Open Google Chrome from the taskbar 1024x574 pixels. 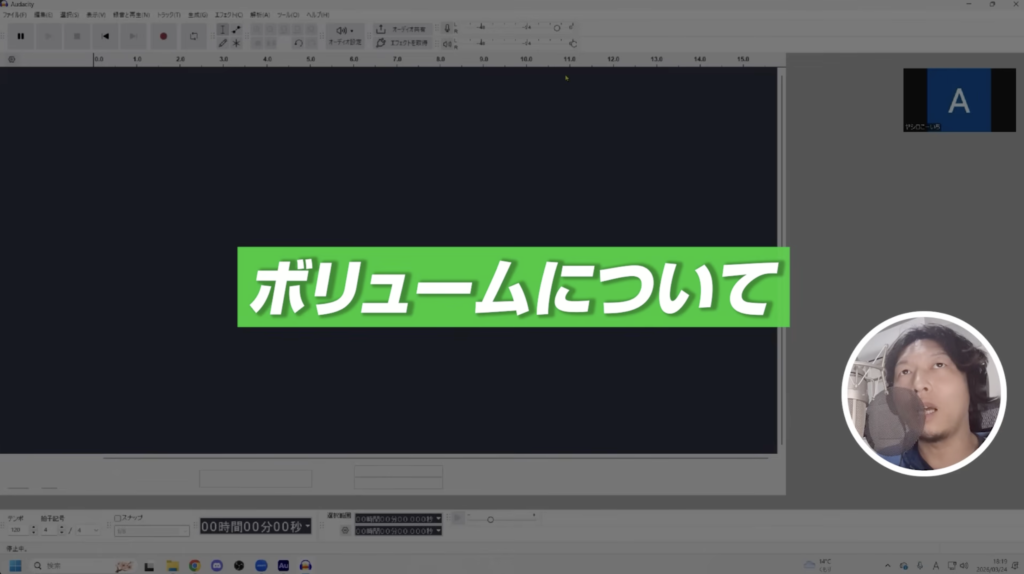tap(195, 565)
